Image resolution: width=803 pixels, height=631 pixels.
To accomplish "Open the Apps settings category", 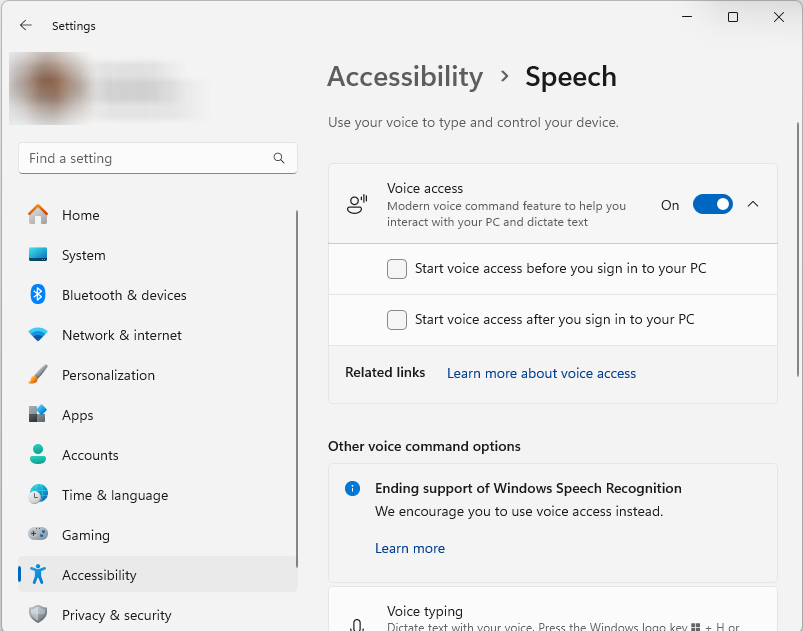I will (158, 415).
